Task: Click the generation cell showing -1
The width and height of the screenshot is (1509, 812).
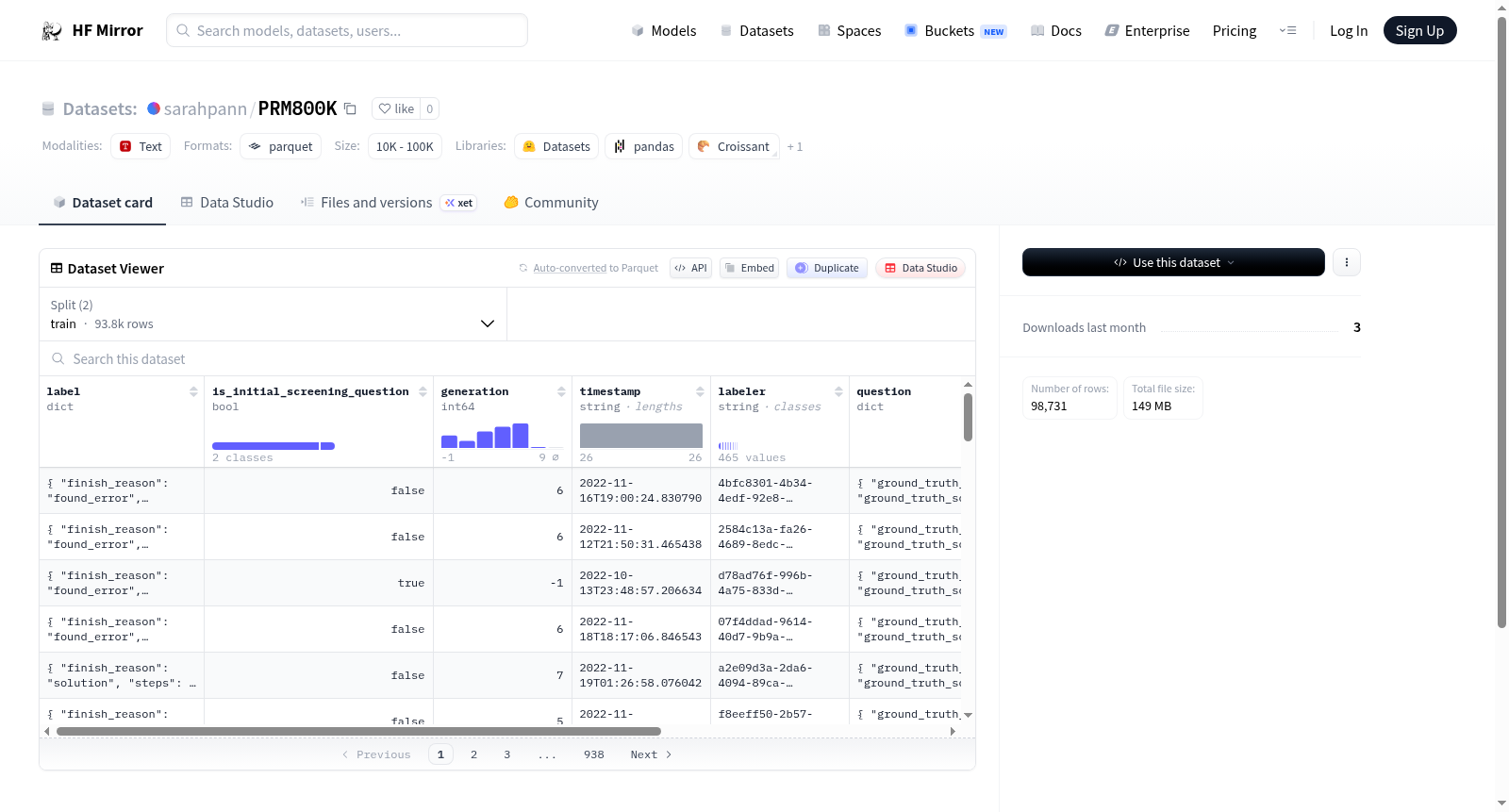Action: (503, 583)
